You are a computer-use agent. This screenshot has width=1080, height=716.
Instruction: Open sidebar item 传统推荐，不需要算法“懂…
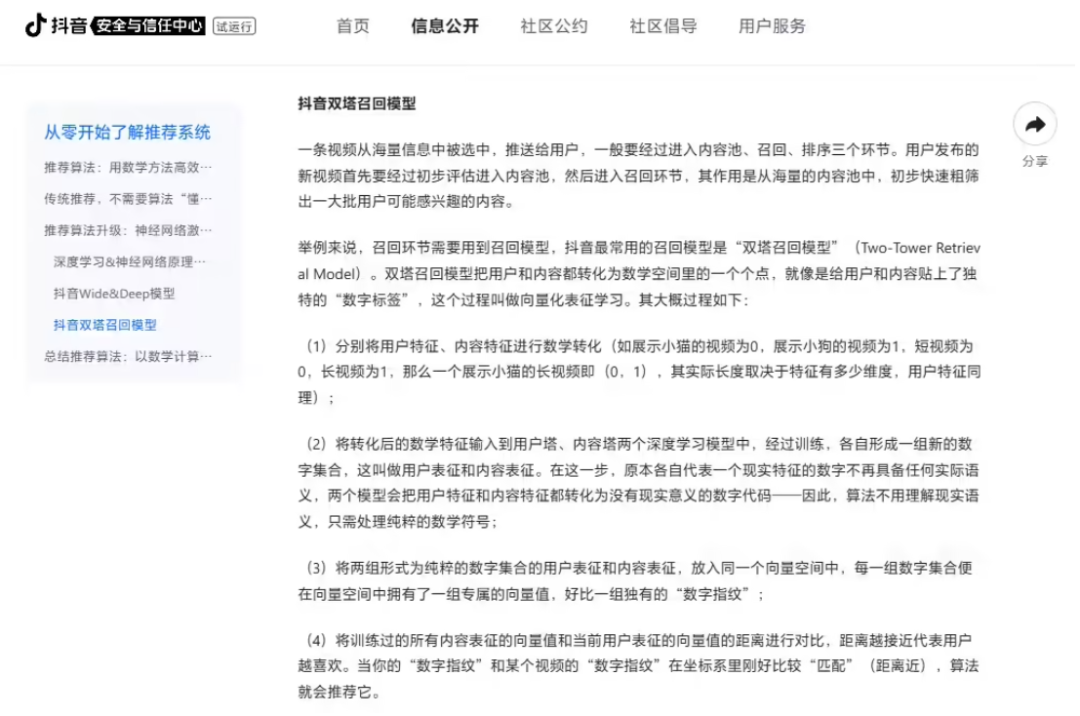129,199
